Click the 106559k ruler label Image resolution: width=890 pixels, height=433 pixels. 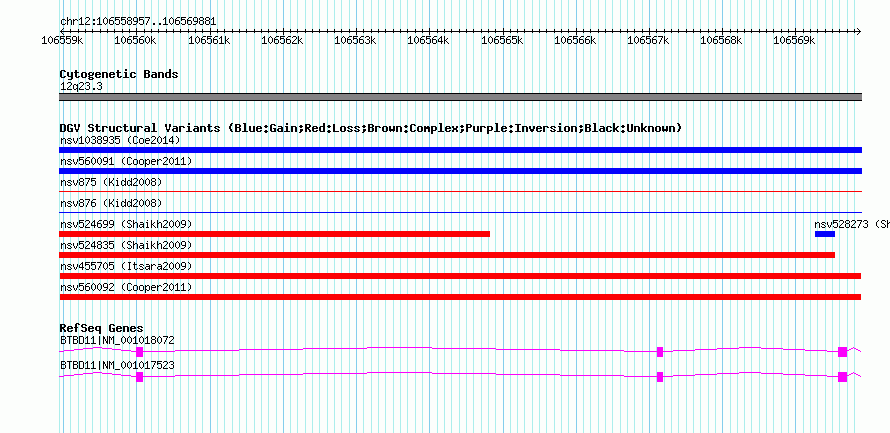point(63,40)
